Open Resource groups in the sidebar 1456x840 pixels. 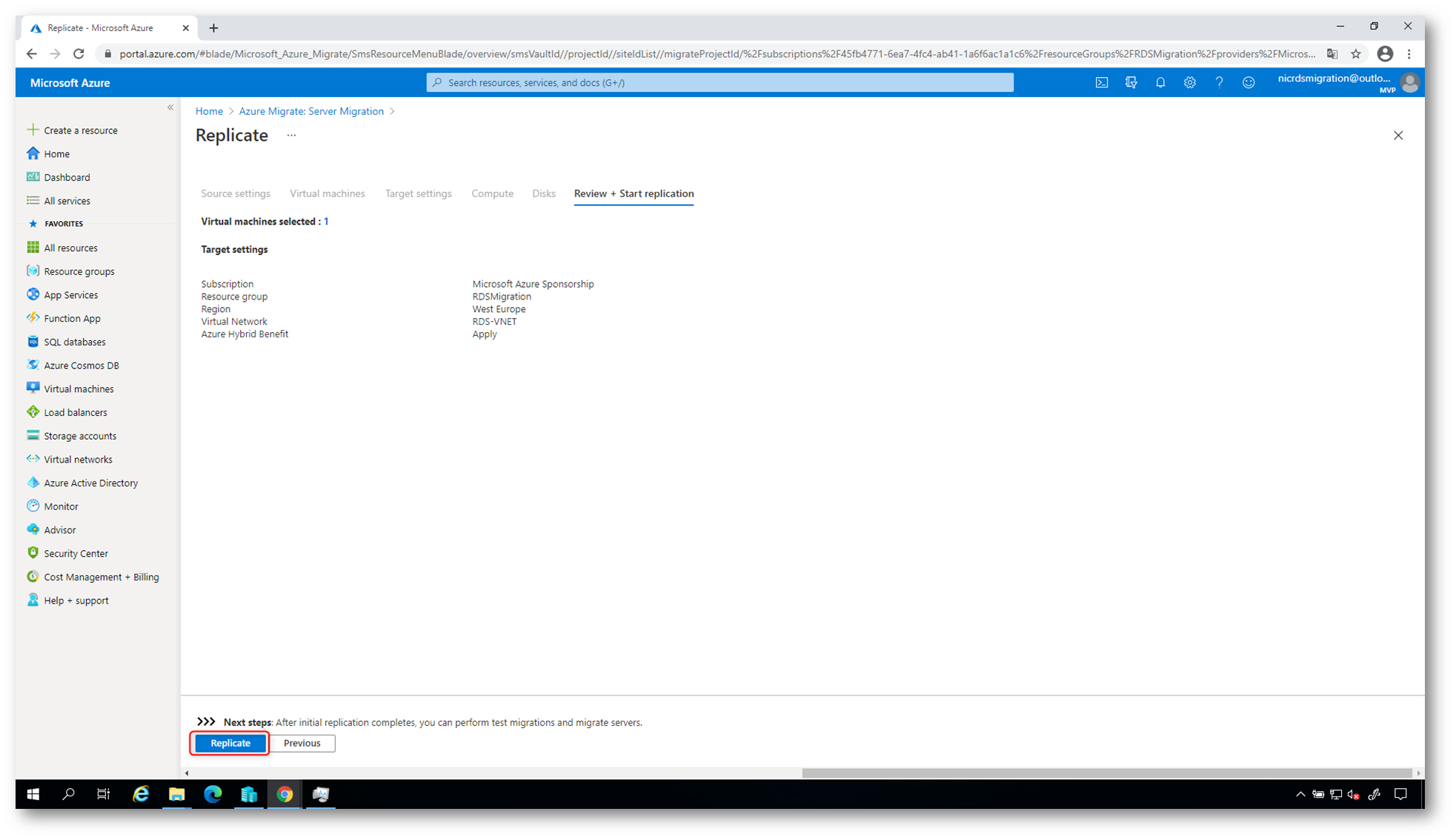tap(79, 271)
